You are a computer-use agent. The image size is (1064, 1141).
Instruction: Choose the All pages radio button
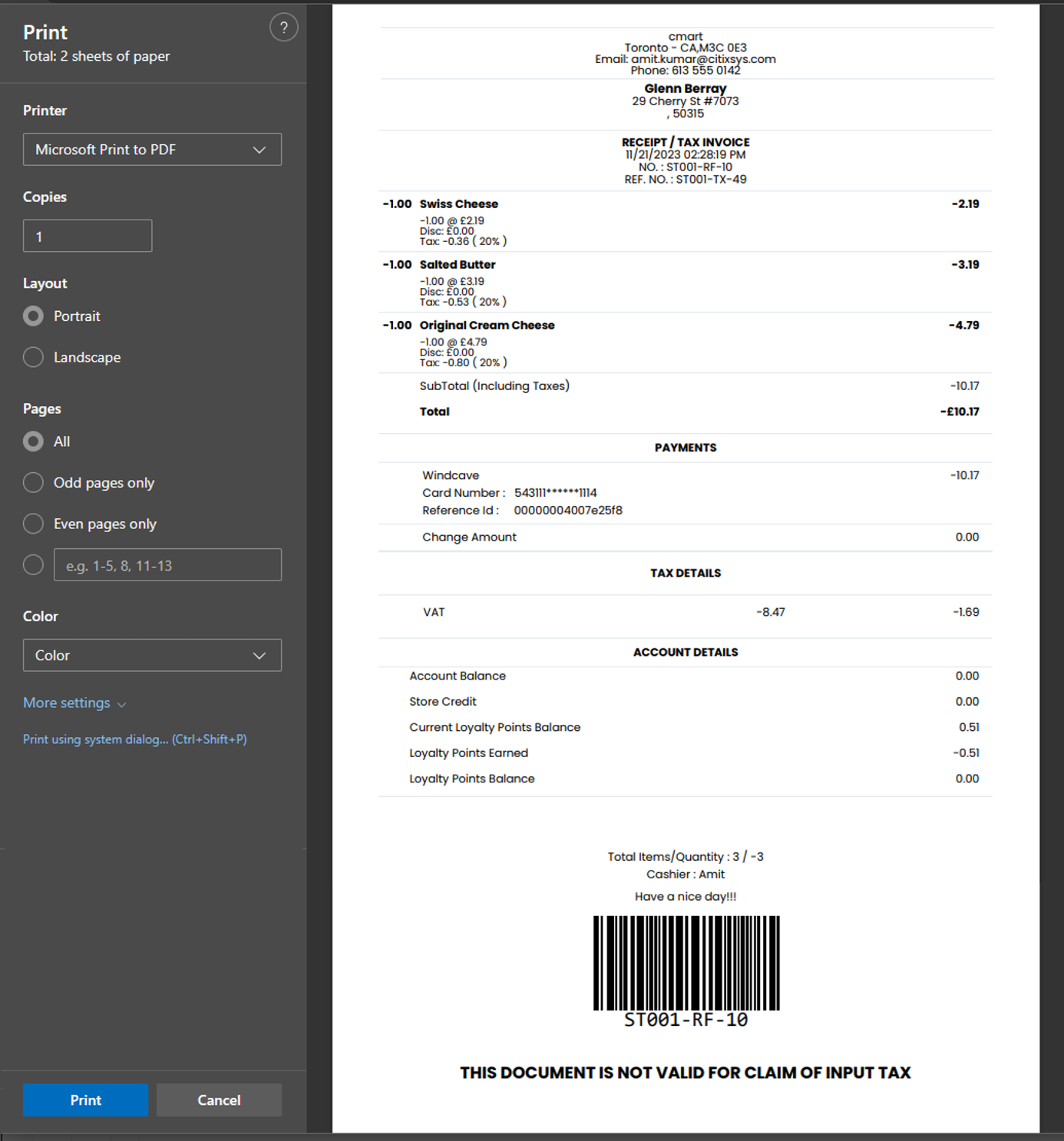click(x=34, y=442)
